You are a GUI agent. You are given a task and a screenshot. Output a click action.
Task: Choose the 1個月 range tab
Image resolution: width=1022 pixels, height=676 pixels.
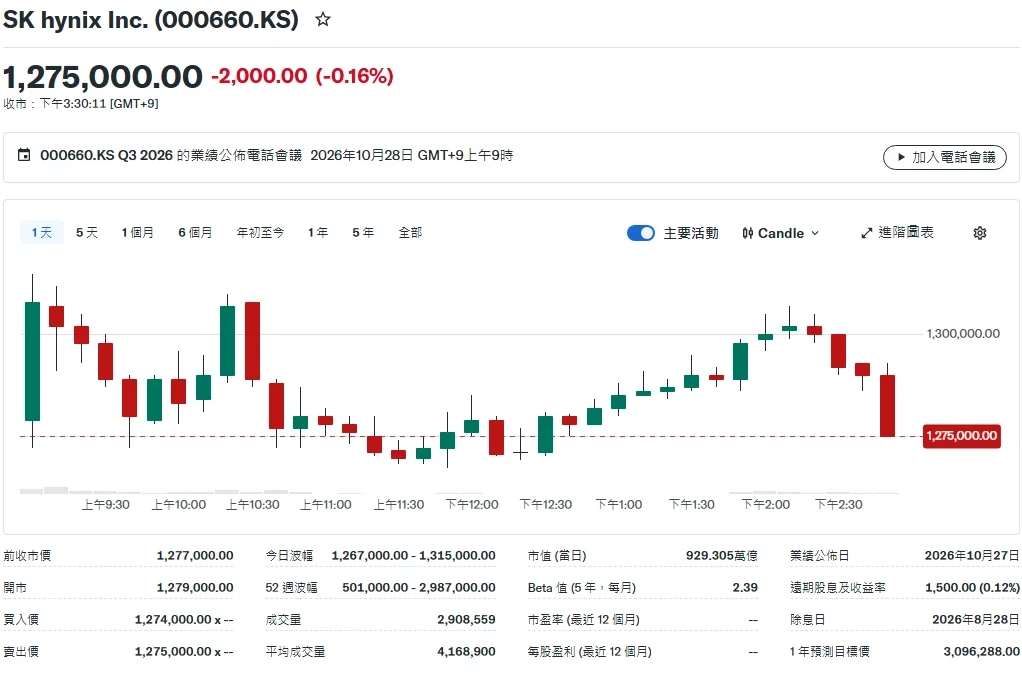[138, 232]
